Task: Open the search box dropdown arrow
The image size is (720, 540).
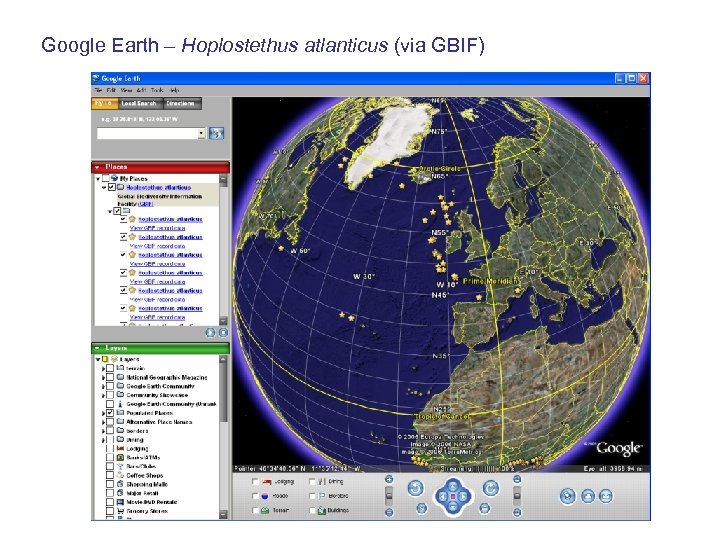Action: click(201, 133)
